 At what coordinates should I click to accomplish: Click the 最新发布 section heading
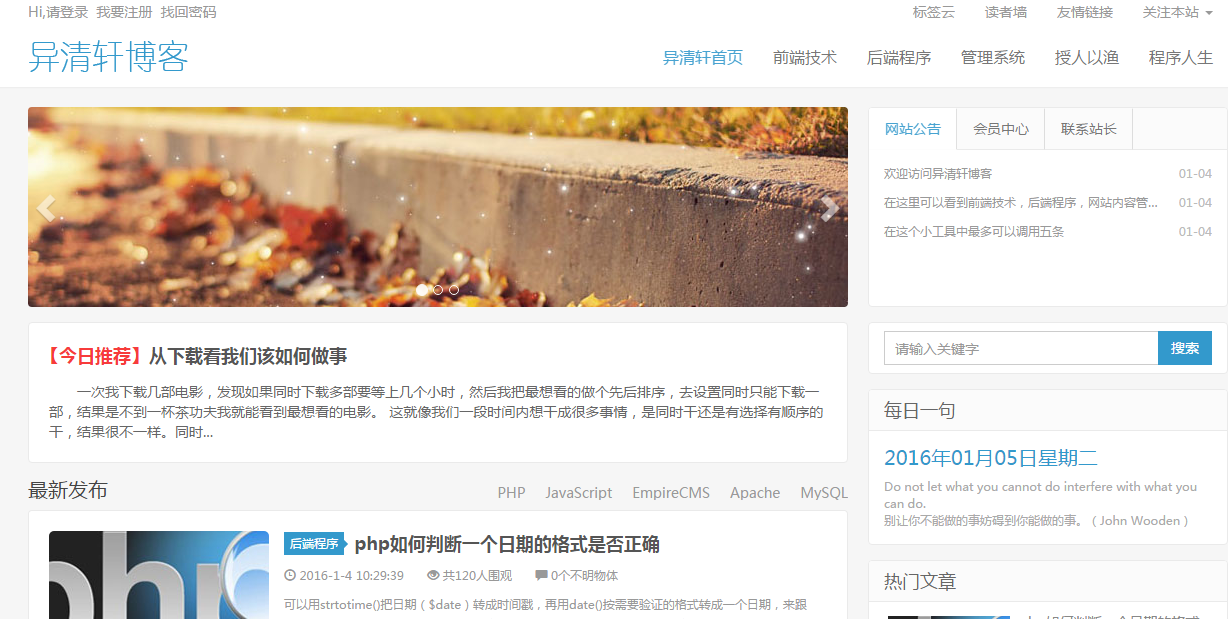68,491
